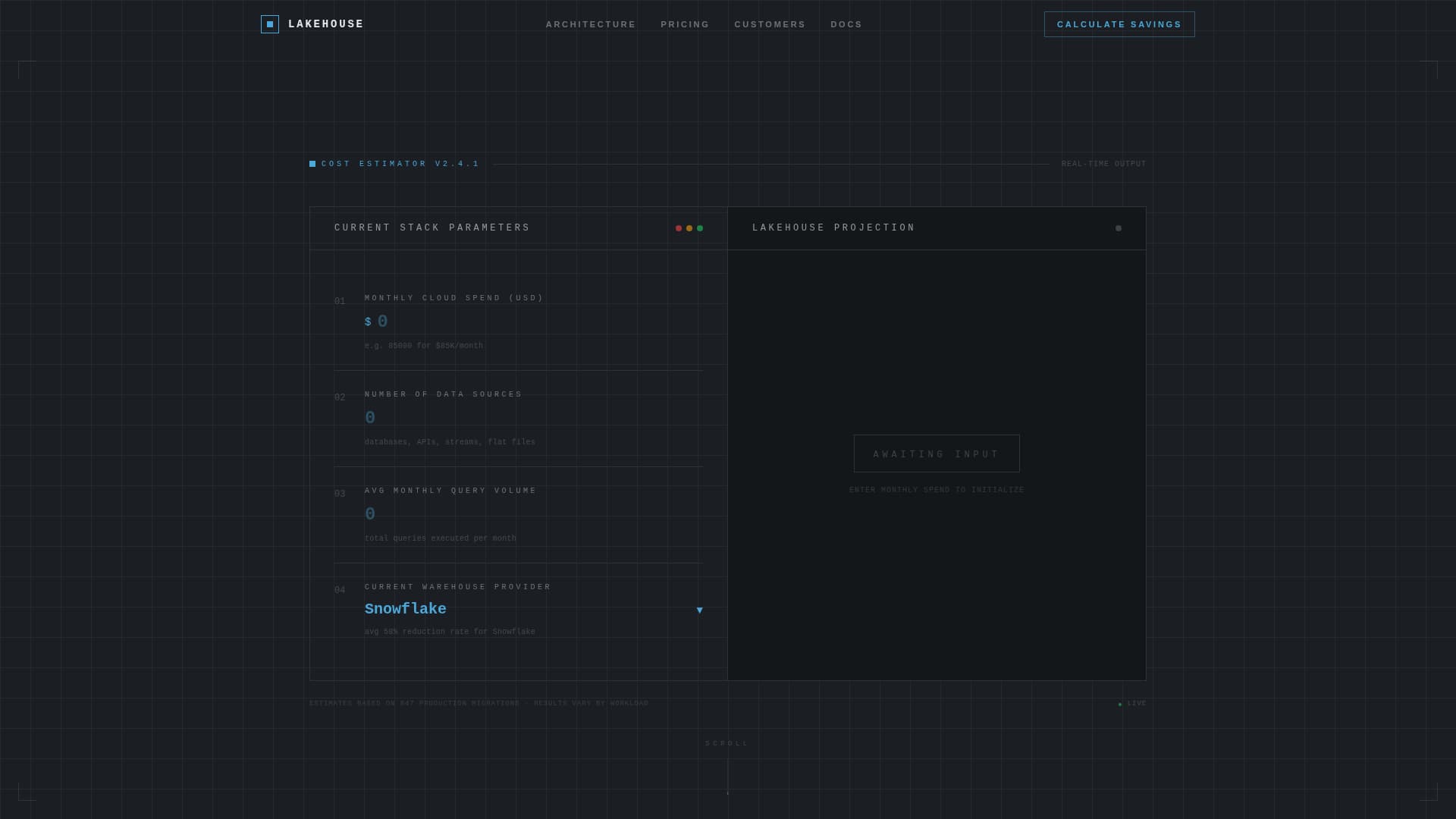Image resolution: width=1456 pixels, height=819 pixels.
Task: Click the Lakehouse square logo icon
Action: 270,24
